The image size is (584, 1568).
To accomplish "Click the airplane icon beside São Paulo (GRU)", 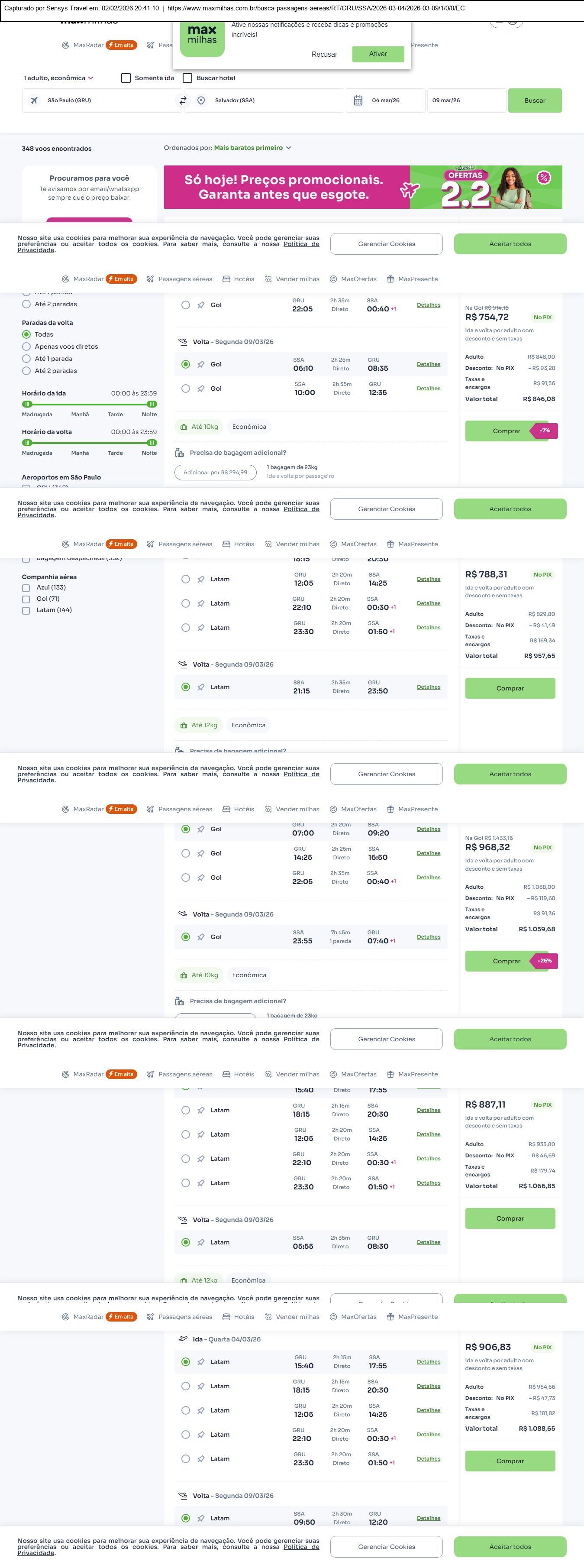I will [34, 100].
